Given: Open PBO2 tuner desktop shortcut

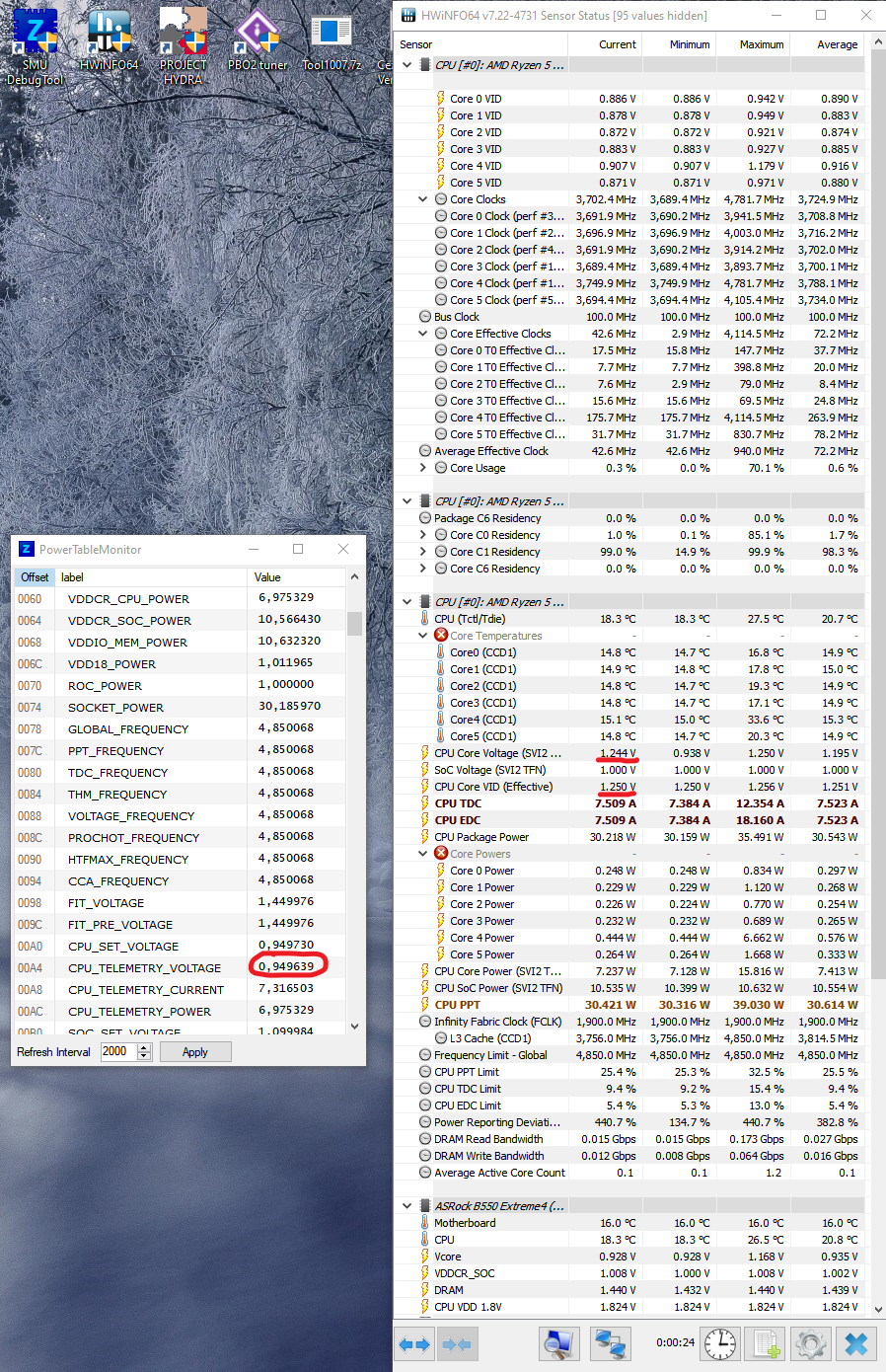Looking at the screenshot, I should tap(258, 39).
